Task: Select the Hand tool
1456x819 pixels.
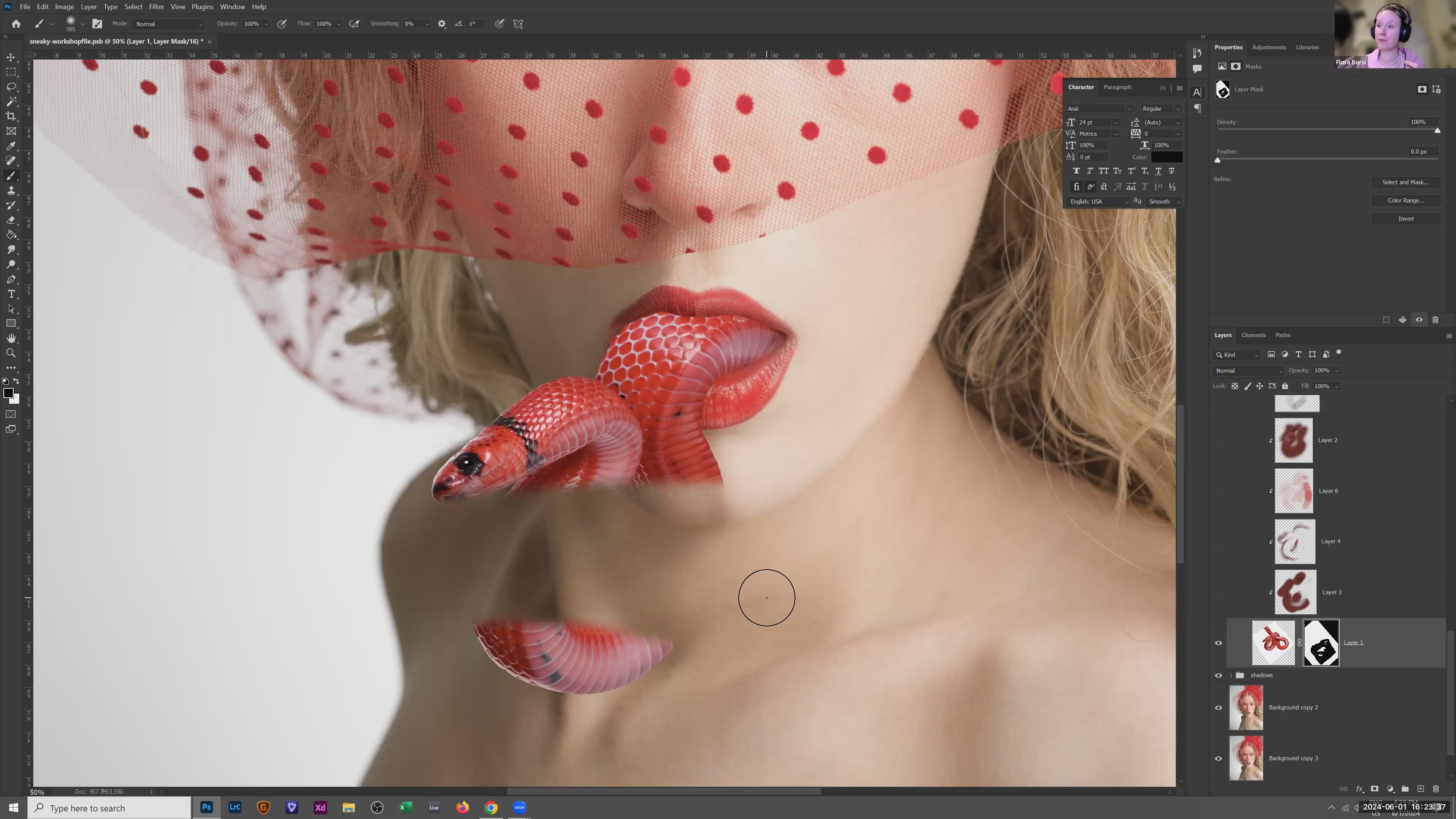Action: tap(11, 338)
